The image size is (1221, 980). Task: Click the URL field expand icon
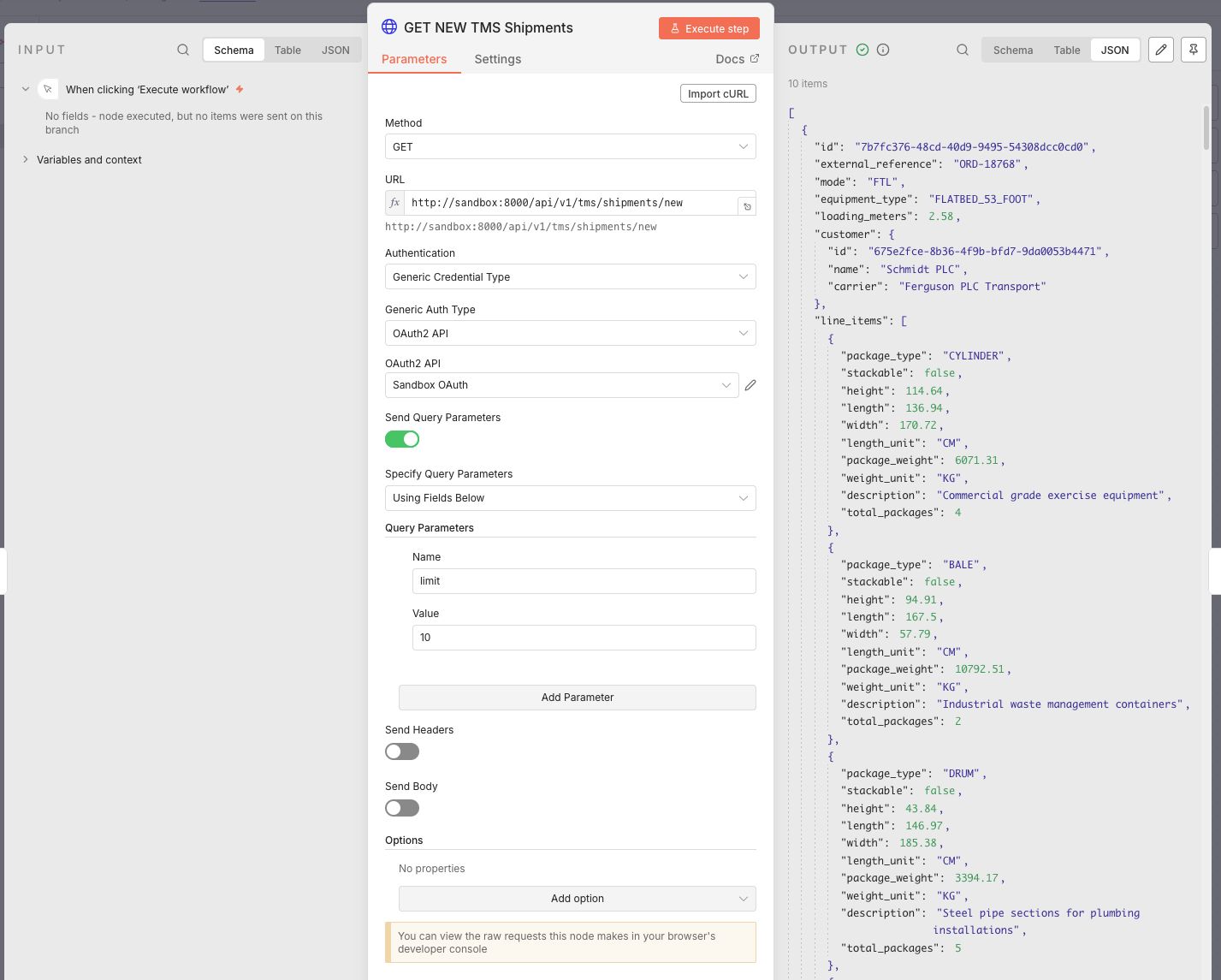tap(747, 206)
